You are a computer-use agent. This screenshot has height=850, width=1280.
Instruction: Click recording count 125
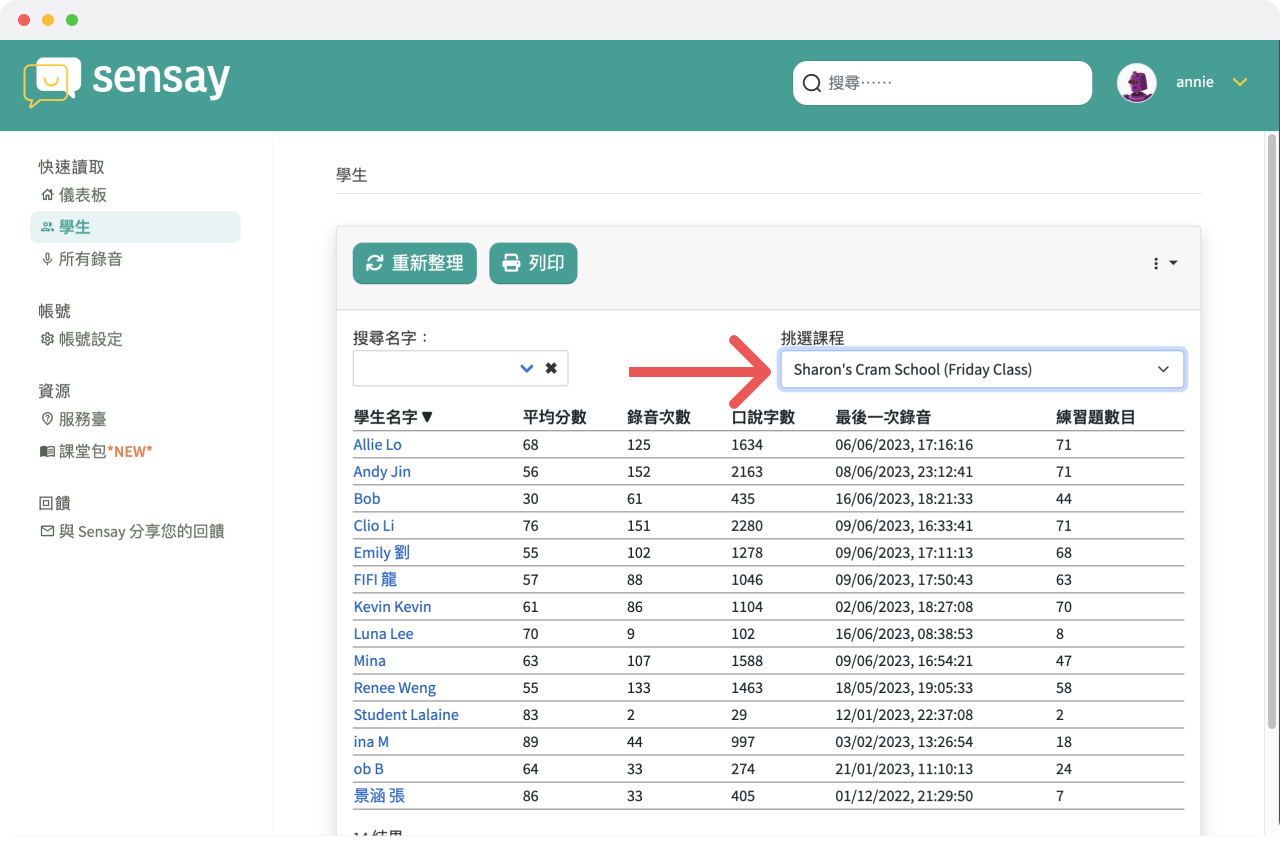(x=639, y=444)
